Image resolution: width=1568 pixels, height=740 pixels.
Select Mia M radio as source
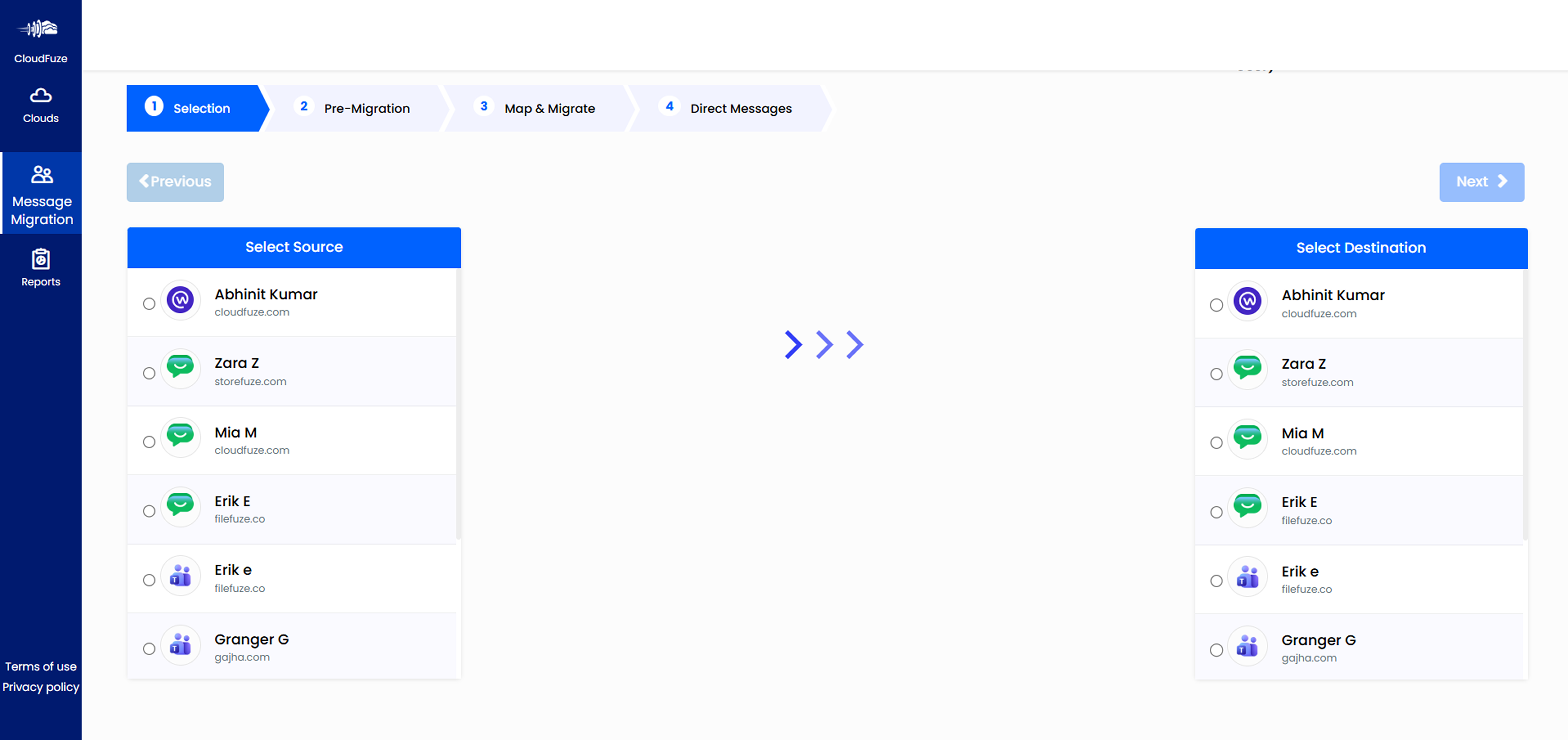point(149,442)
